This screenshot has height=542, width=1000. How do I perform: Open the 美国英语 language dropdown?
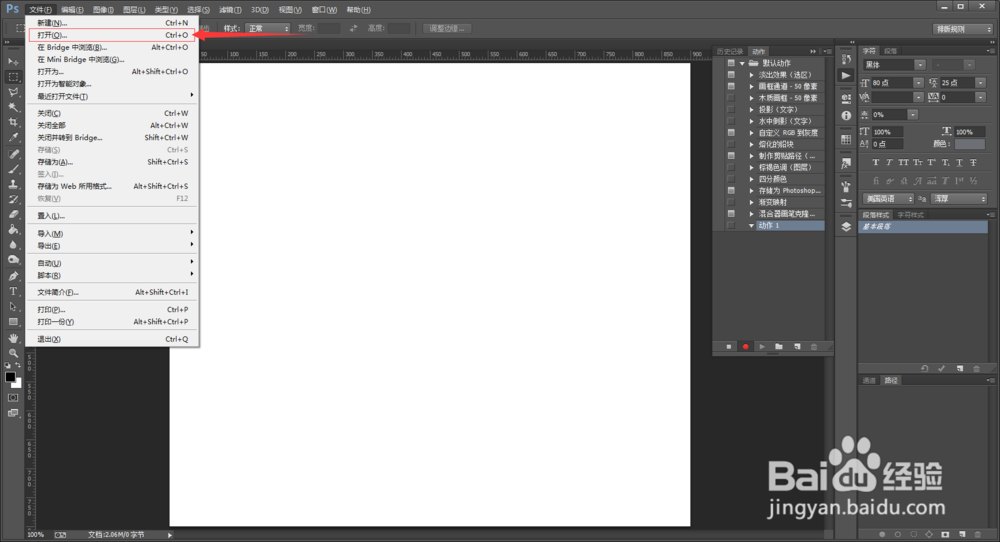point(888,199)
